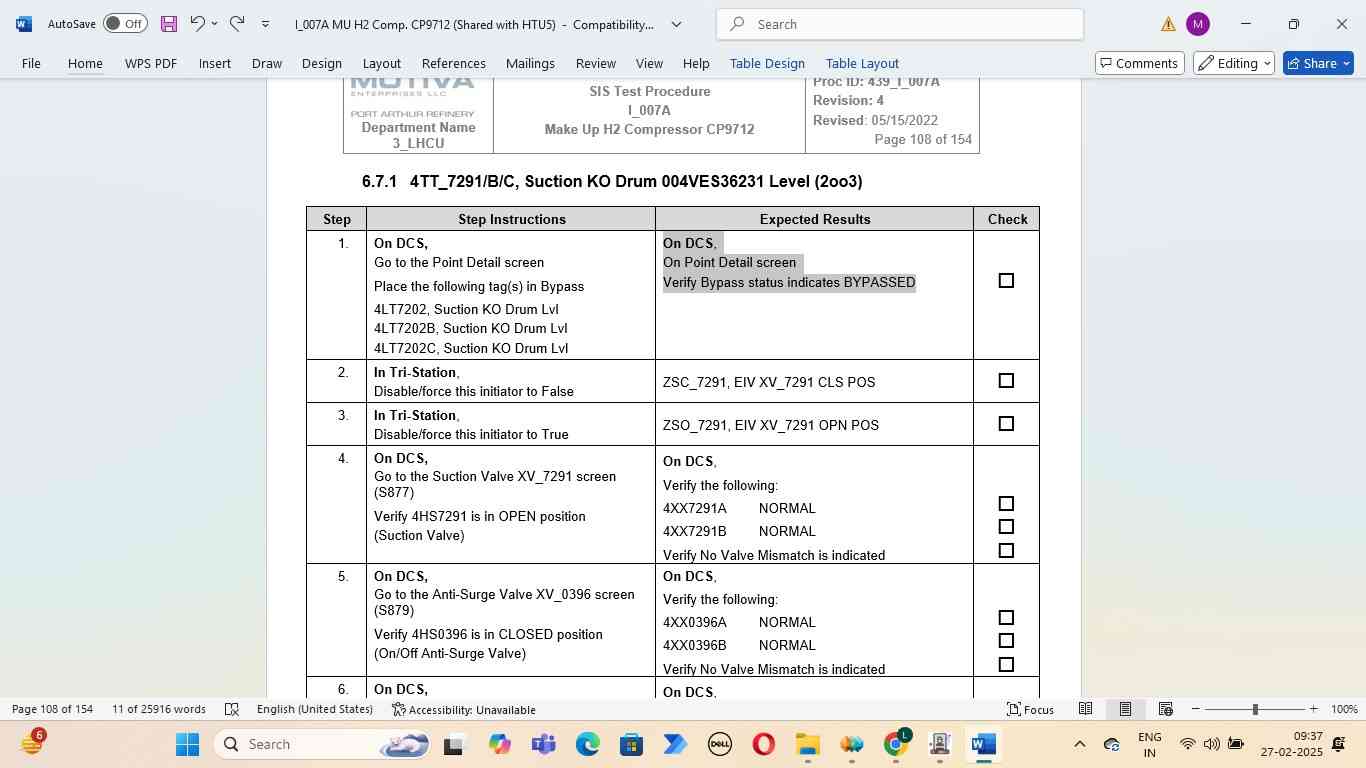This screenshot has width=1366, height=768.
Task: Click the Comments button
Action: coord(1138,63)
